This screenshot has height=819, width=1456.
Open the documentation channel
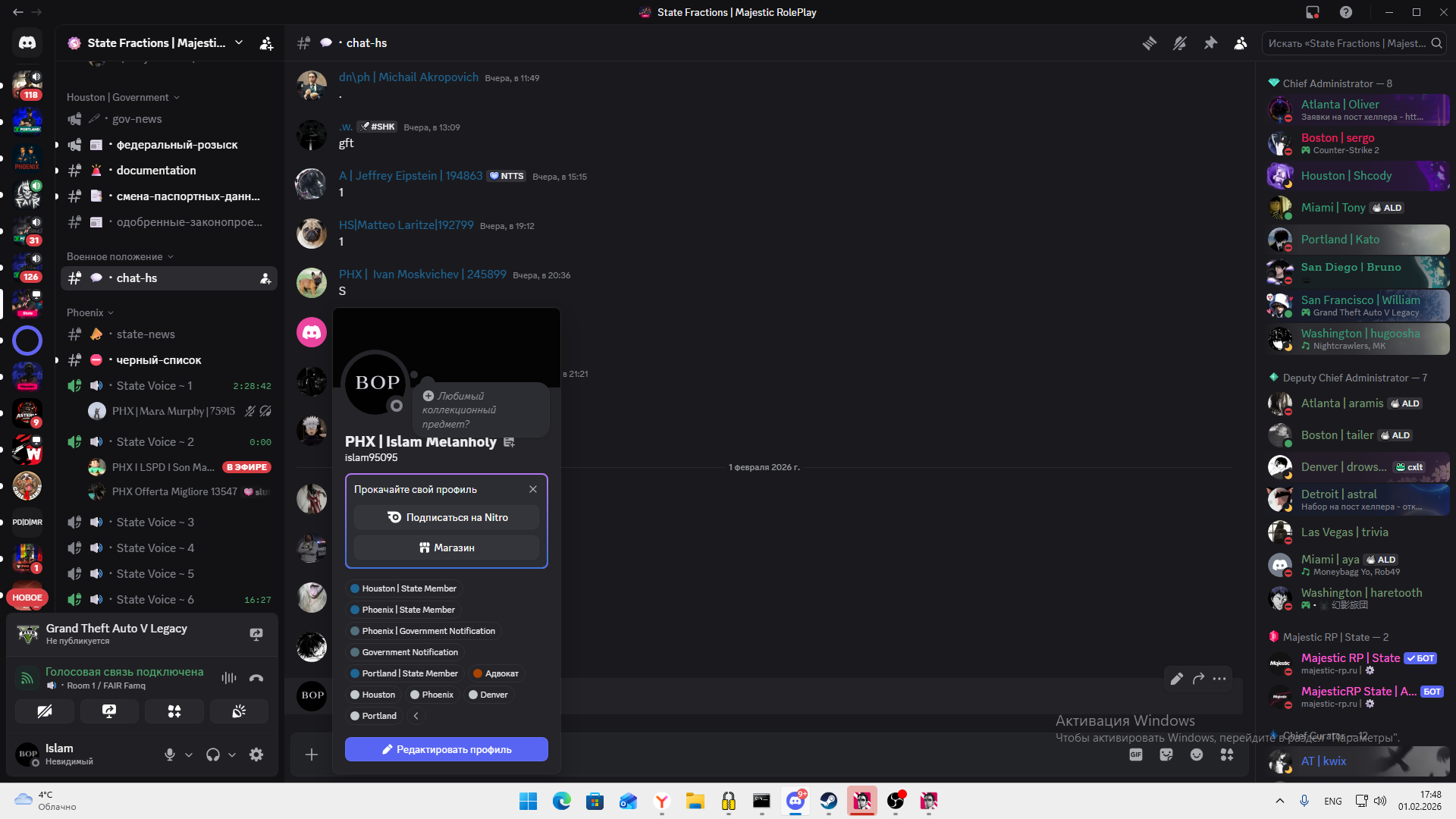[156, 171]
